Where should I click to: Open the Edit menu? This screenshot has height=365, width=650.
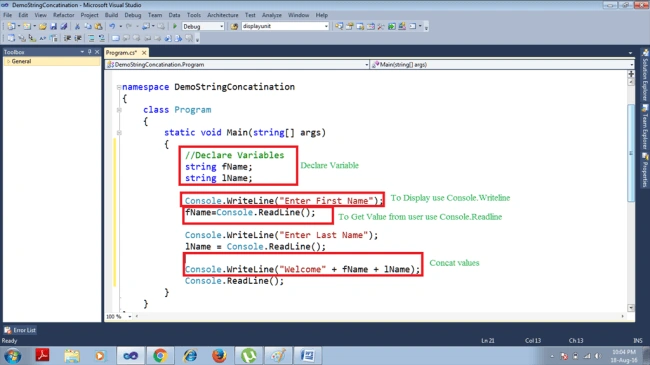23,15
